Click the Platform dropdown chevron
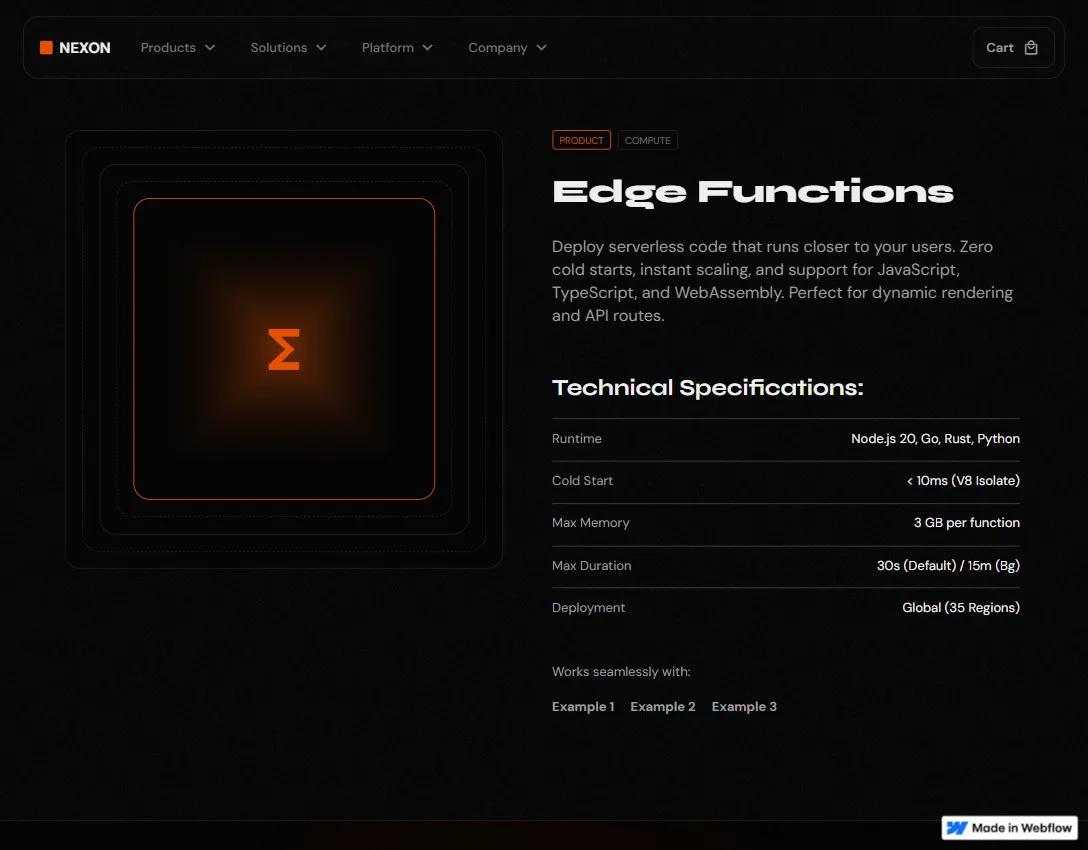The width and height of the screenshot is (1088, 850). point(428,47)
